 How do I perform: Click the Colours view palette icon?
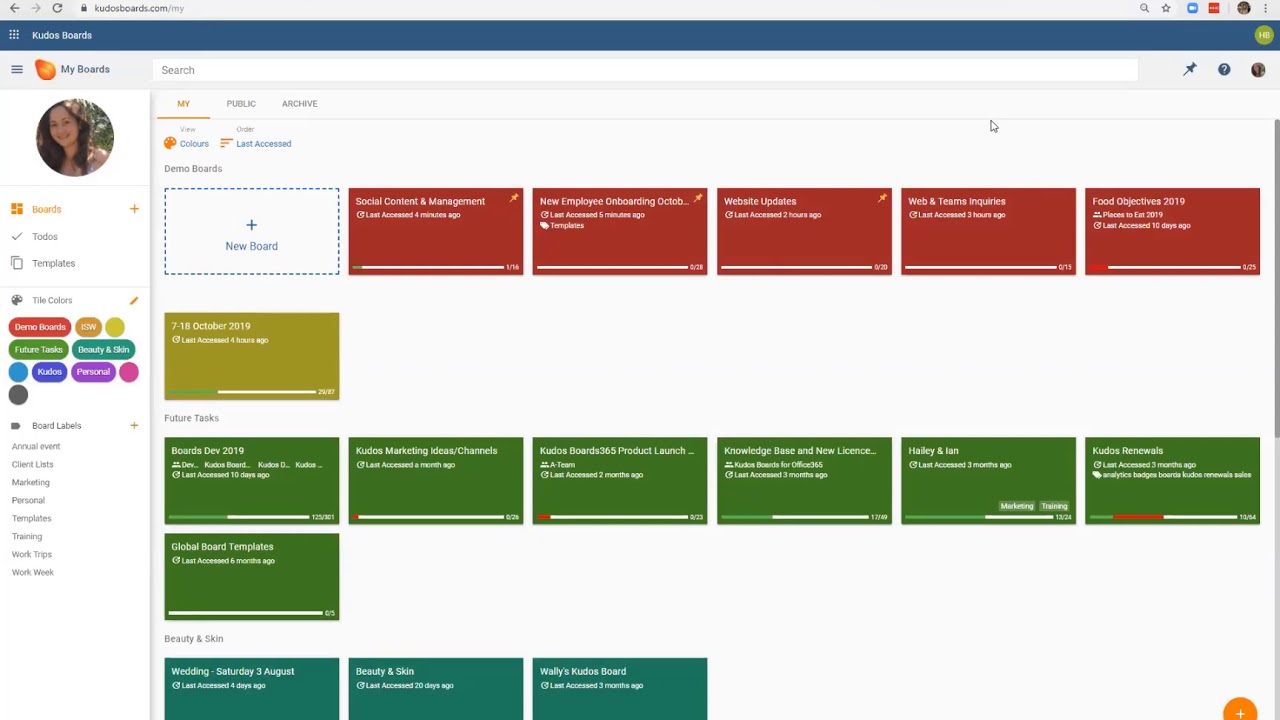tap(170, 143)
